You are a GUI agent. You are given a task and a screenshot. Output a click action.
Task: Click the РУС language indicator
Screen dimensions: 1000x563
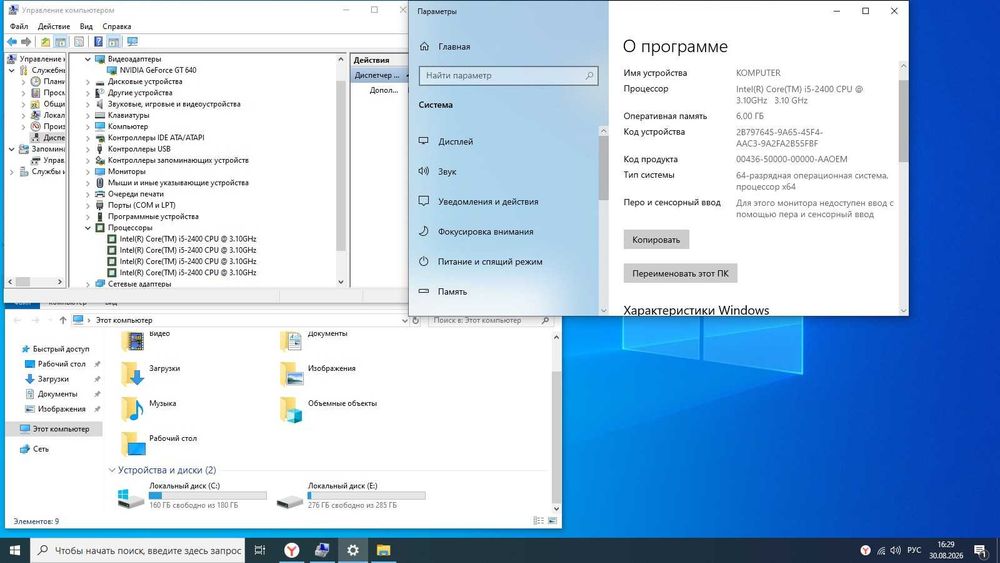tap(914, 550)
